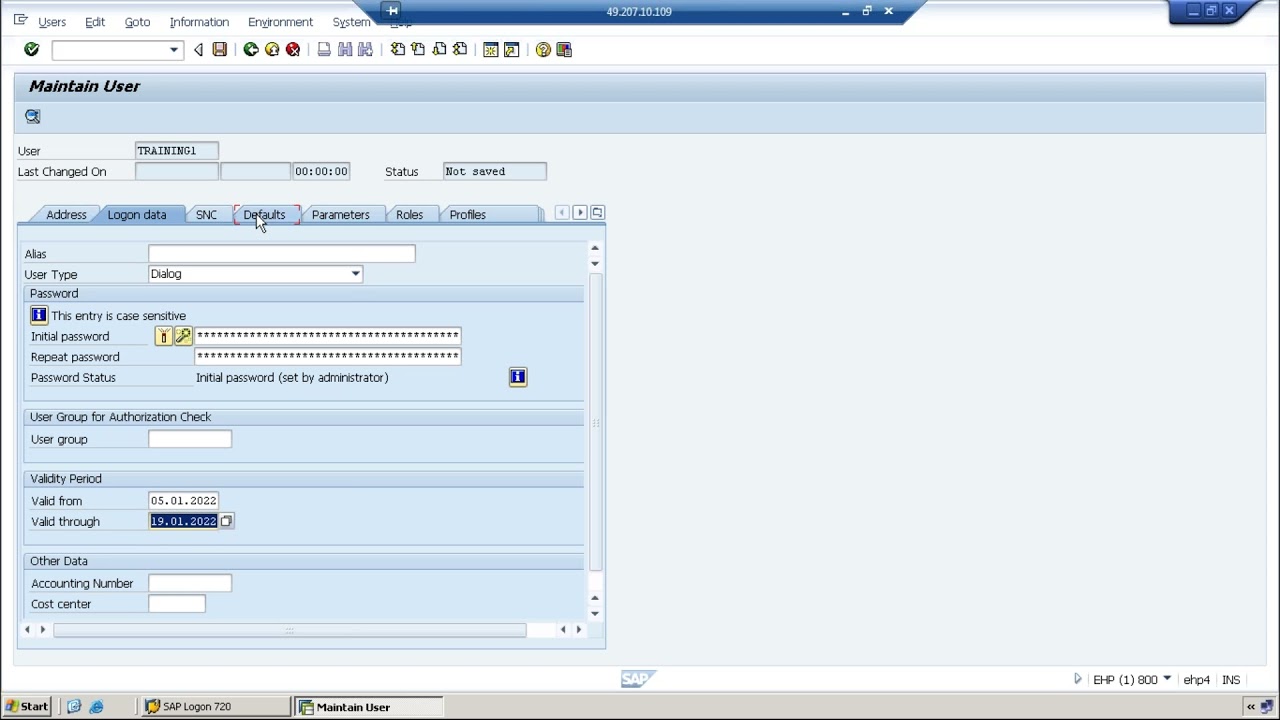Click the Valid through date field
1280x720 pixels.
pos(183,521)
